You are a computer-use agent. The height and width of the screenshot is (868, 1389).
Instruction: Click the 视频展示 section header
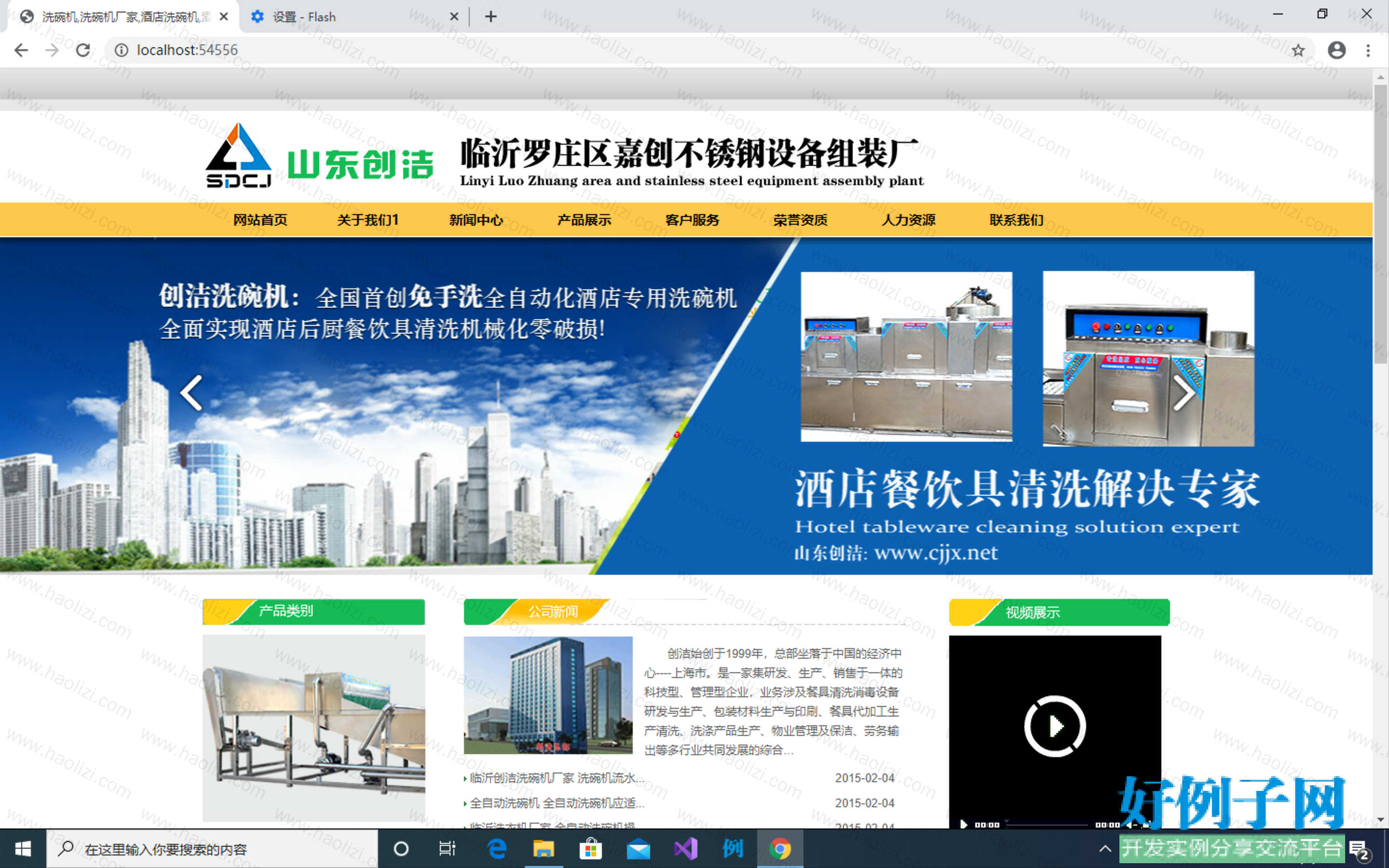(x=1060, y=612)
